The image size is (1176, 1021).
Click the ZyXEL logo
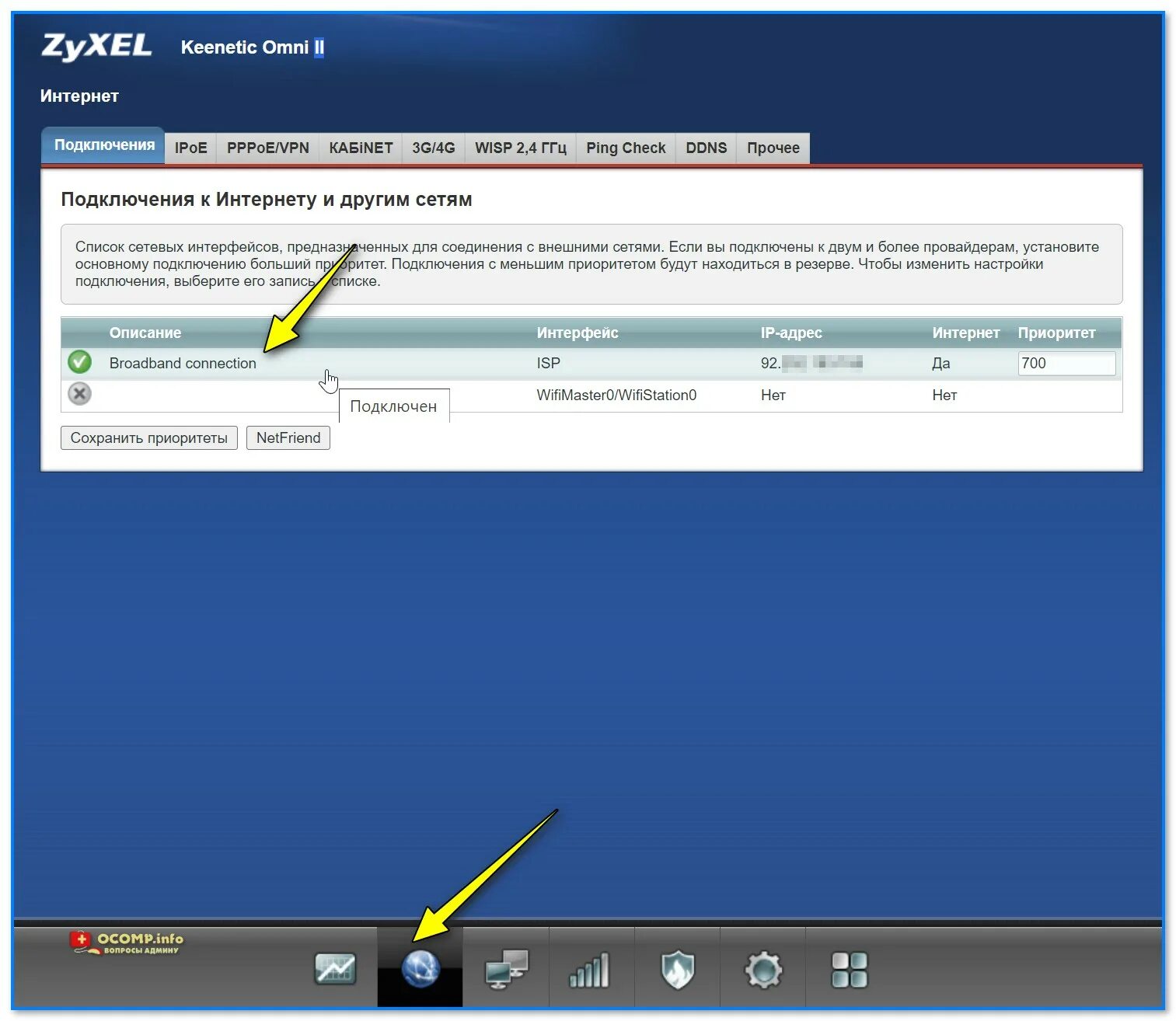pos(96,47)
